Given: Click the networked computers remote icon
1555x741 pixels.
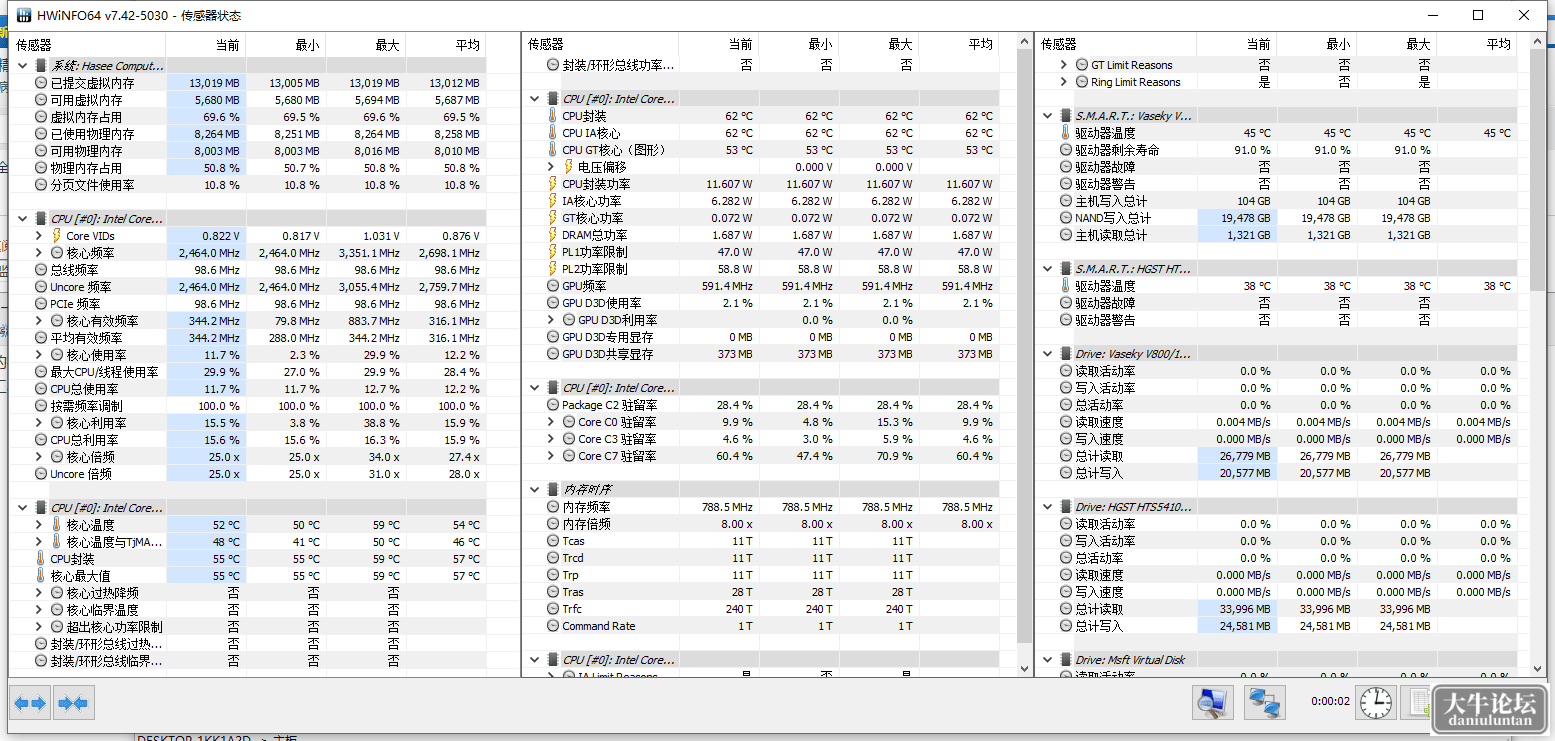Looking at the screenshot, I should (1264, 702).
